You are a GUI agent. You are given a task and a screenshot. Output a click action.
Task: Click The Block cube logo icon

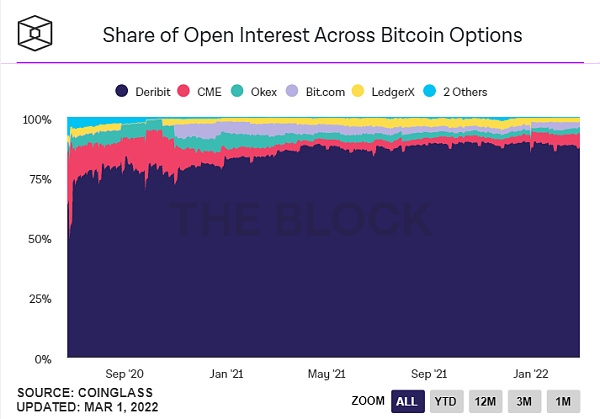click(36, 35)
